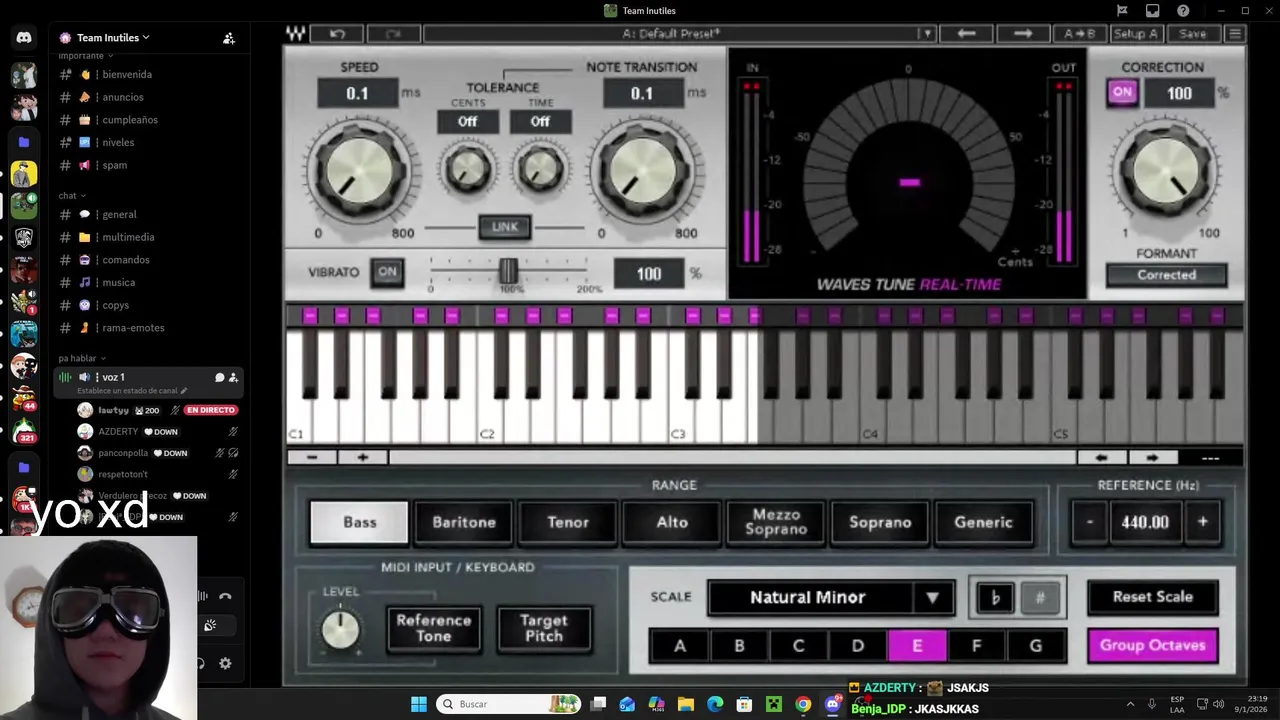Open the preset name dropdown arrow
The width and height of the screenshot is (1280, 720).
pos(927,34)
